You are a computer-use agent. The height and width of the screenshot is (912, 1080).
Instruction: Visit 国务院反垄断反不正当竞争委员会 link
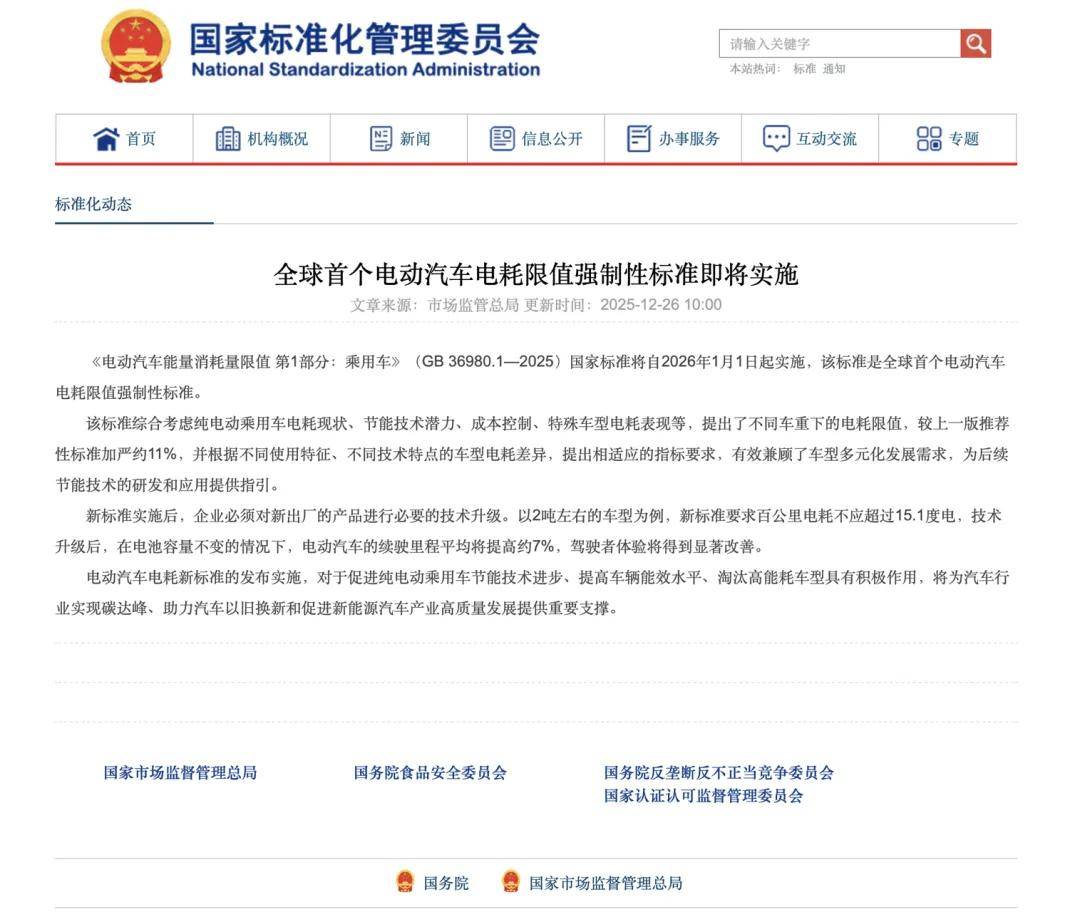(x=718, y=772)
